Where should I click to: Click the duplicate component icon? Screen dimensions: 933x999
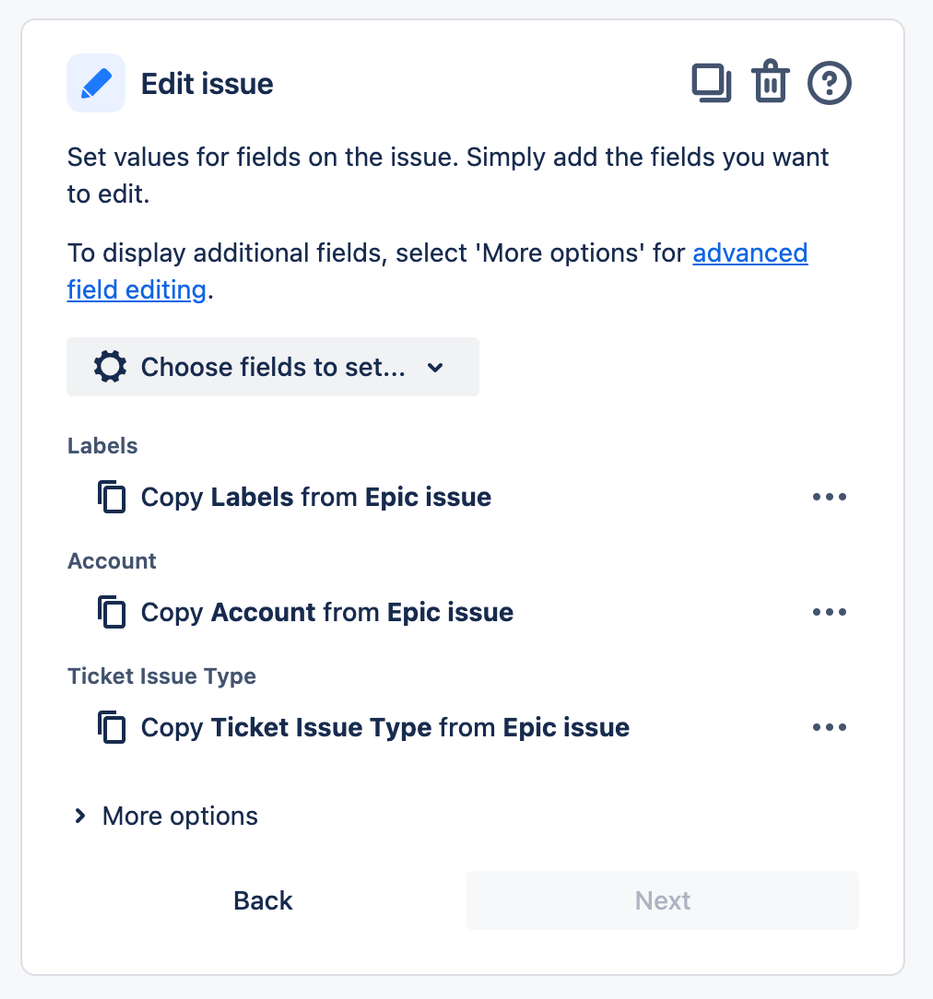pos(711,83)
